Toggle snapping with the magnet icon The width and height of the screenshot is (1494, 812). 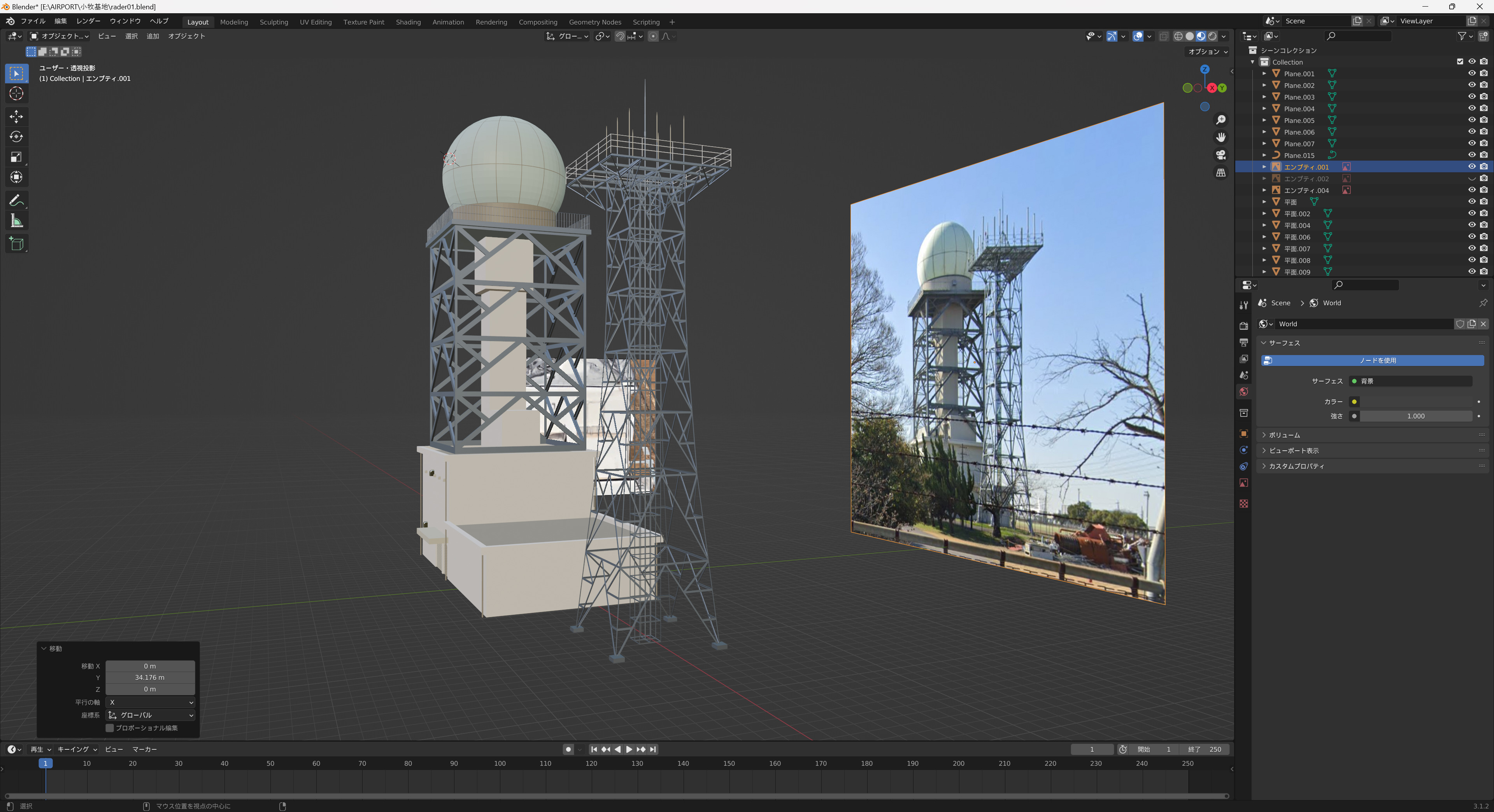click(x=620, y=36)
